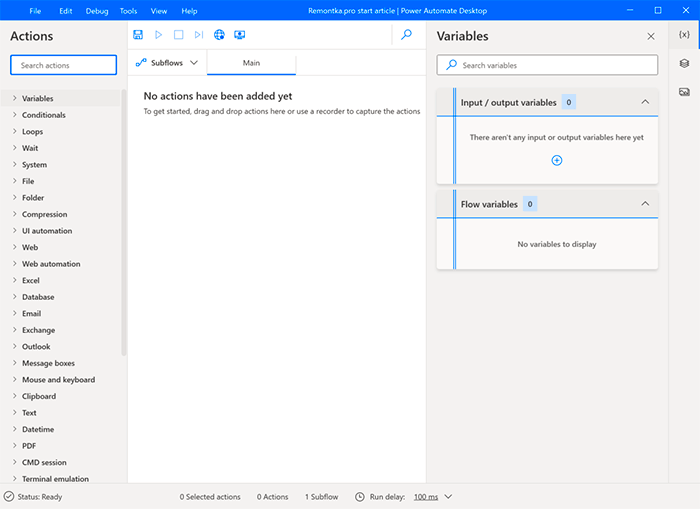Viewport: 700px width, 509px height.
Task: Expand the Compression actions group
Action: point(15,214)
